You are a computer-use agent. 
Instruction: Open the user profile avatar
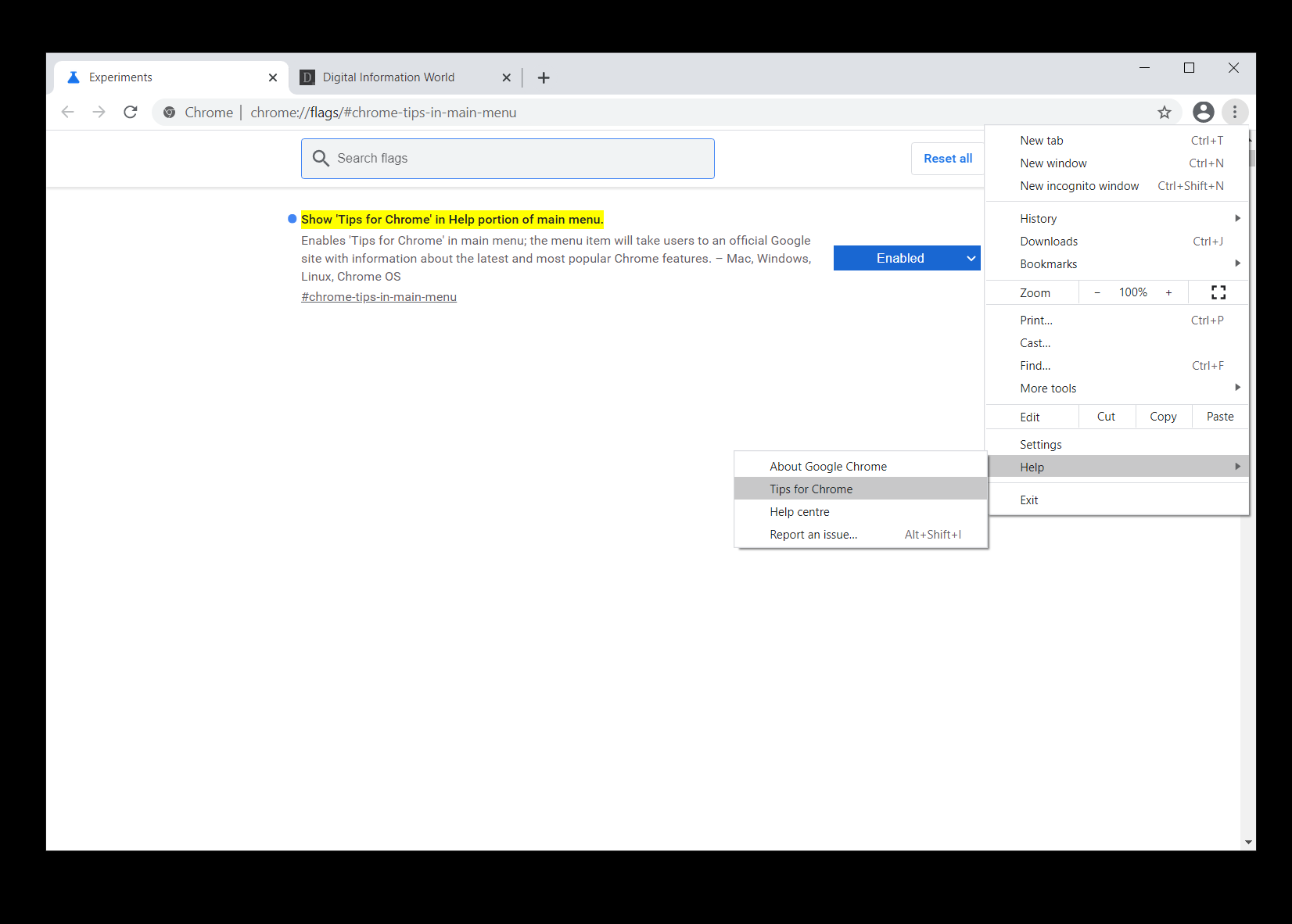point(1204,112)
